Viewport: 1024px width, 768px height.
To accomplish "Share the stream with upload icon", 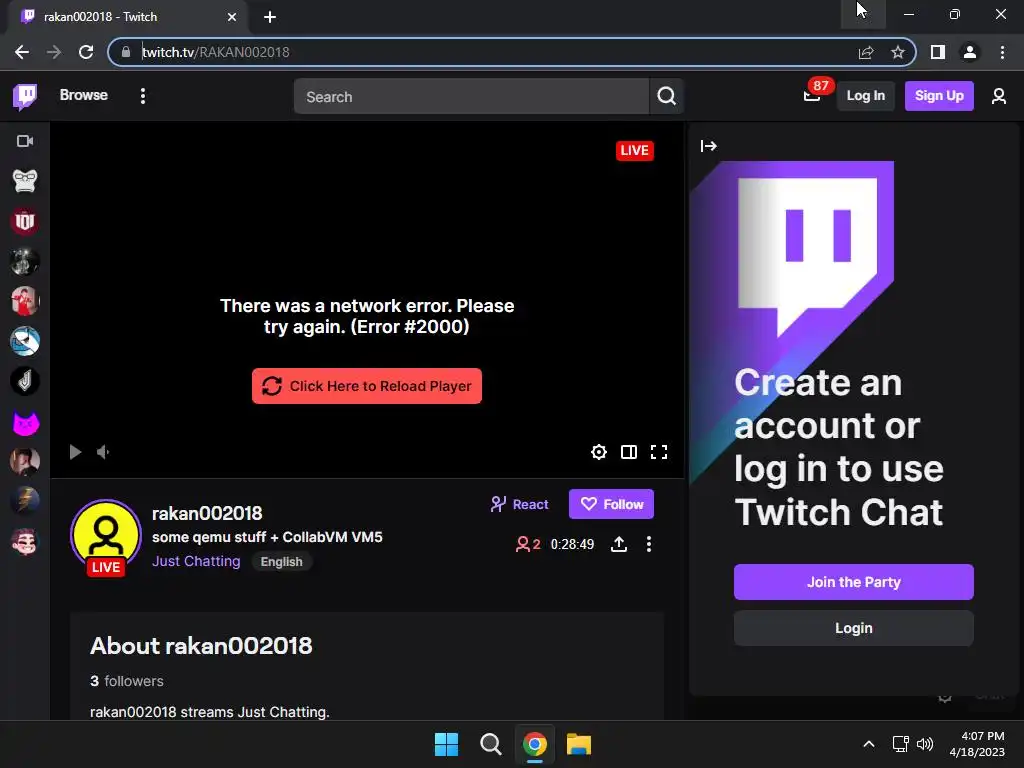I will pos(619,544).
